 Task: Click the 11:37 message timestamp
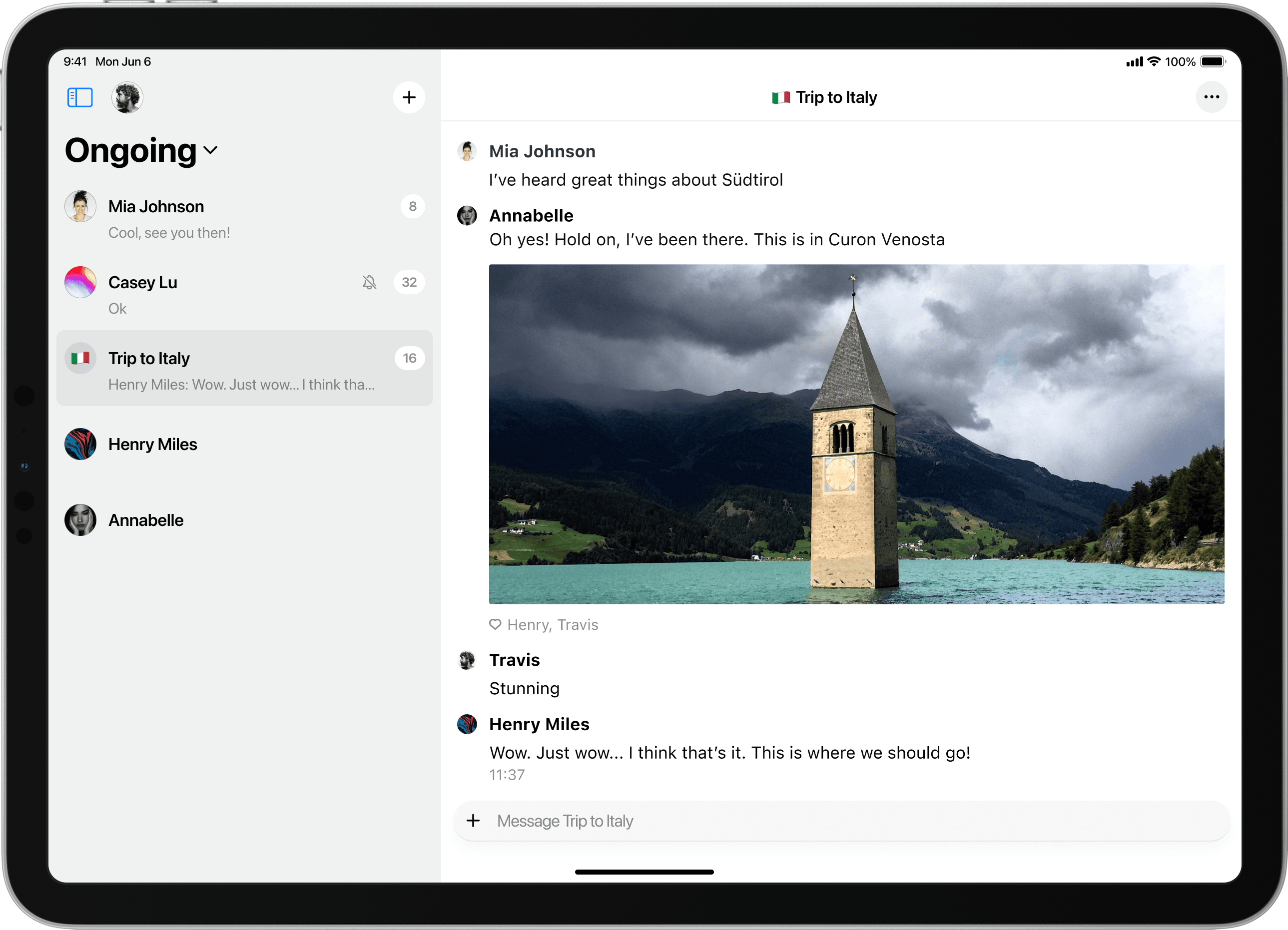point(507,775)
